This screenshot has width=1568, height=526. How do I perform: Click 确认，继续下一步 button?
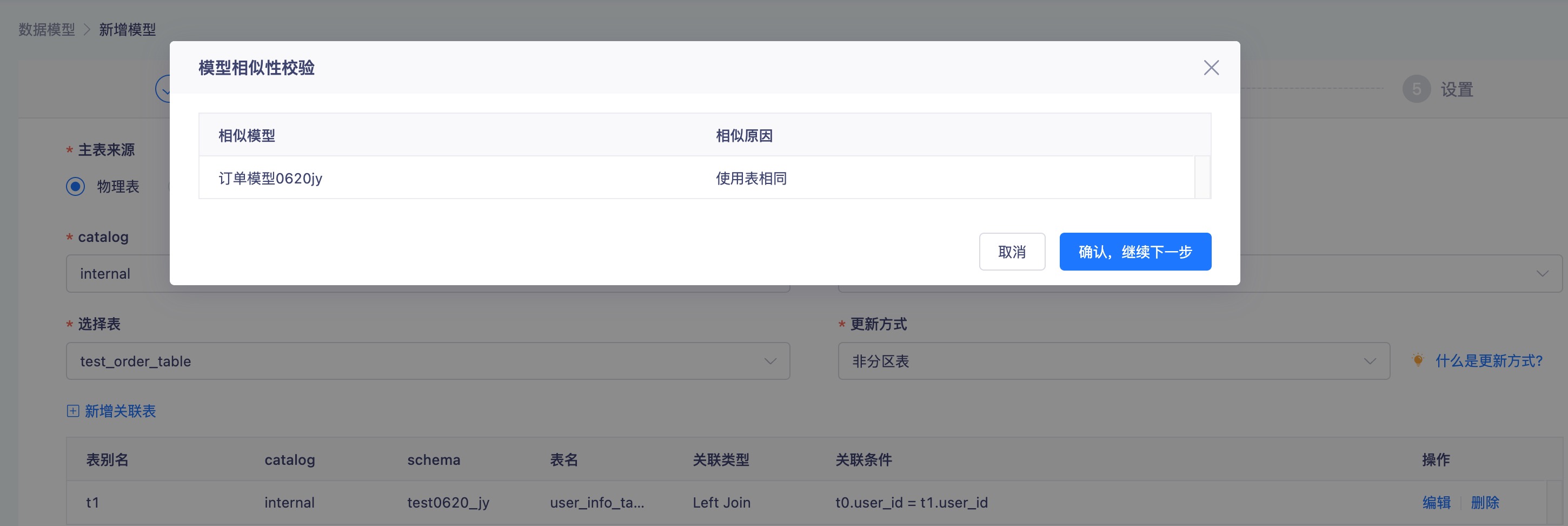[x=1134, y=252]
